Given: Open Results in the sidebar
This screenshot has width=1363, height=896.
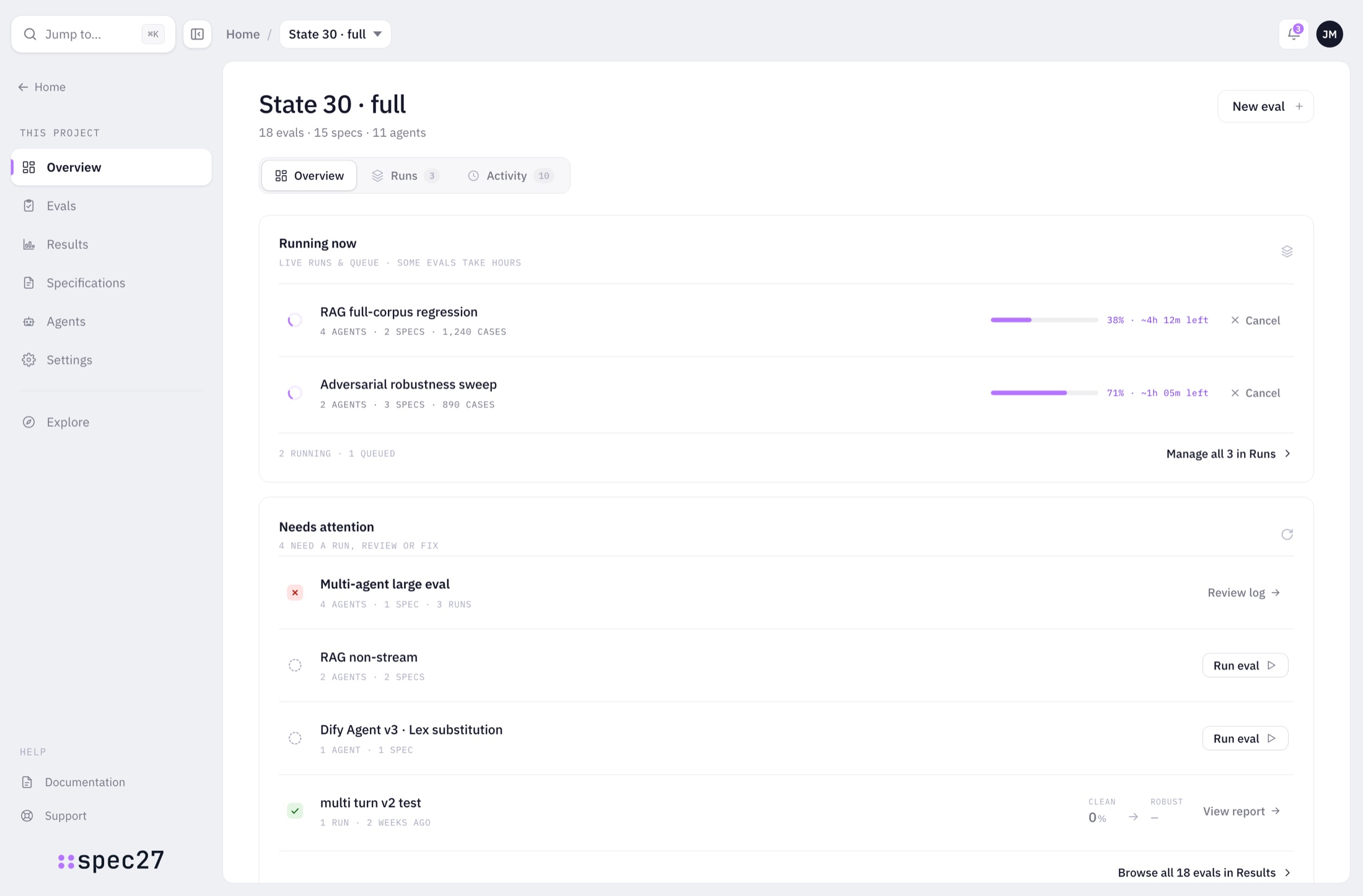Looking at the screenshot, I should pos(112,244).
